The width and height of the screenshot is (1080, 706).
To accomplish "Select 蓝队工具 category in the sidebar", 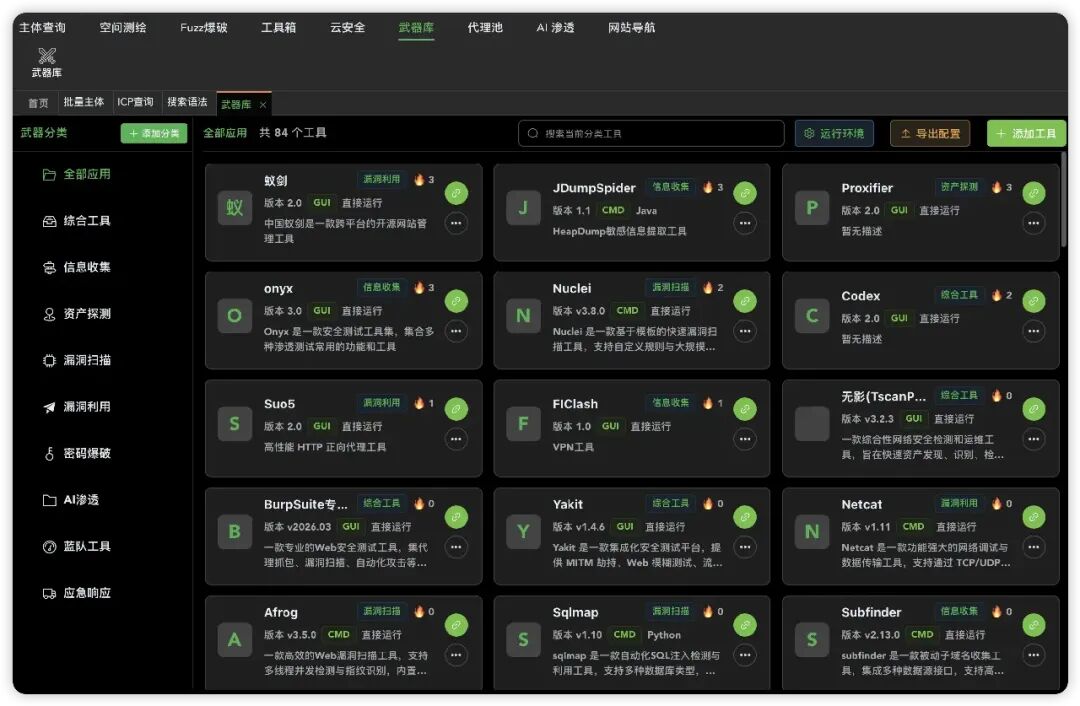I will [x=76, y=546].
